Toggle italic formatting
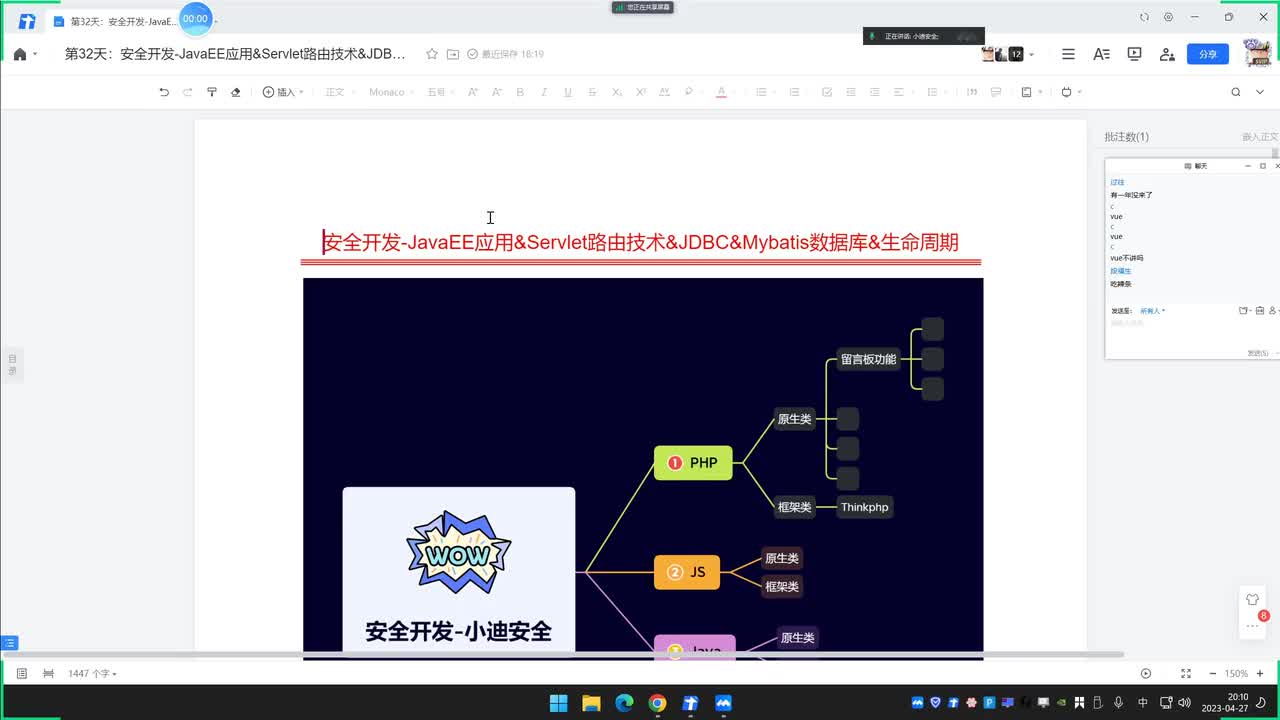Viewport: 1280px width, 720px height. point(544,92)
